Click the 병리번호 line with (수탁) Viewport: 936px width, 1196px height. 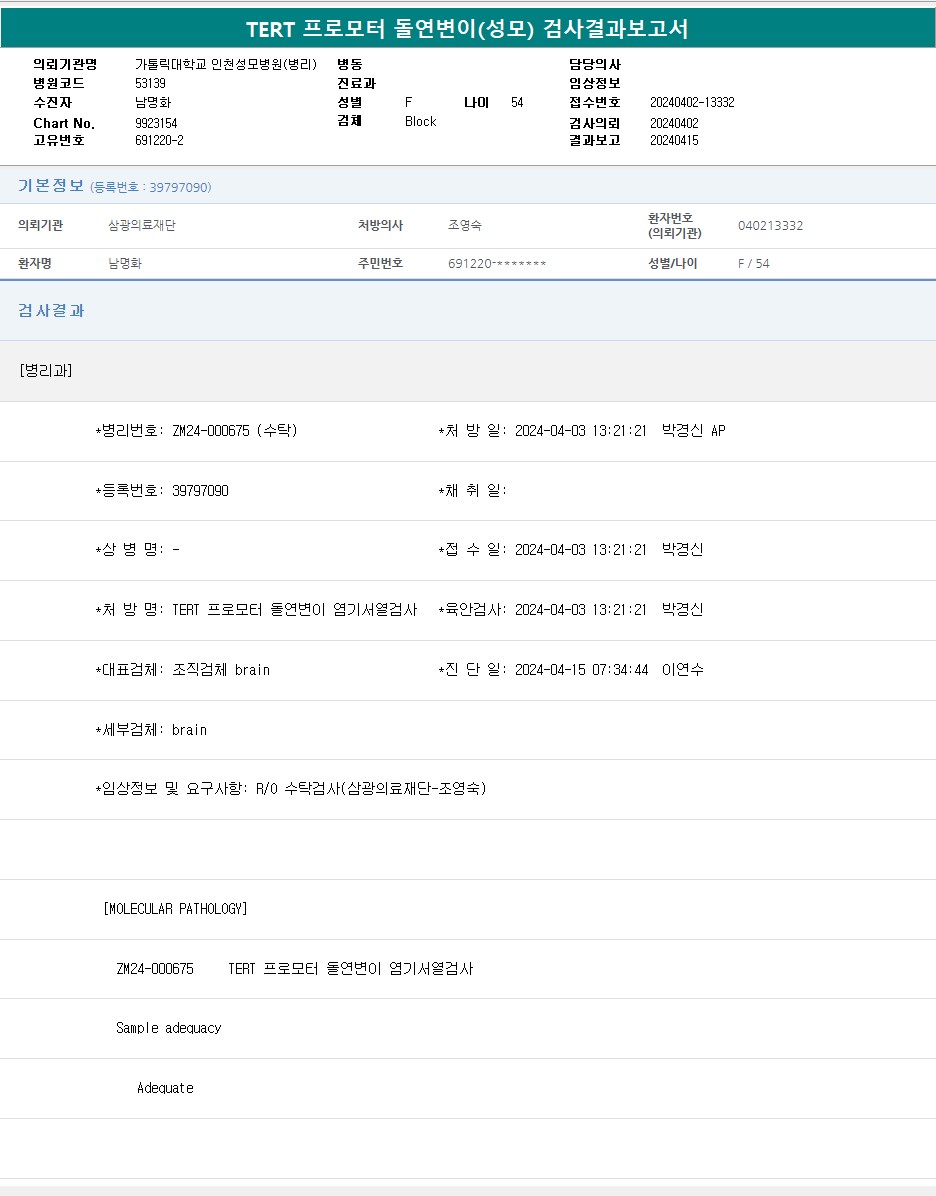coord(196,431)
